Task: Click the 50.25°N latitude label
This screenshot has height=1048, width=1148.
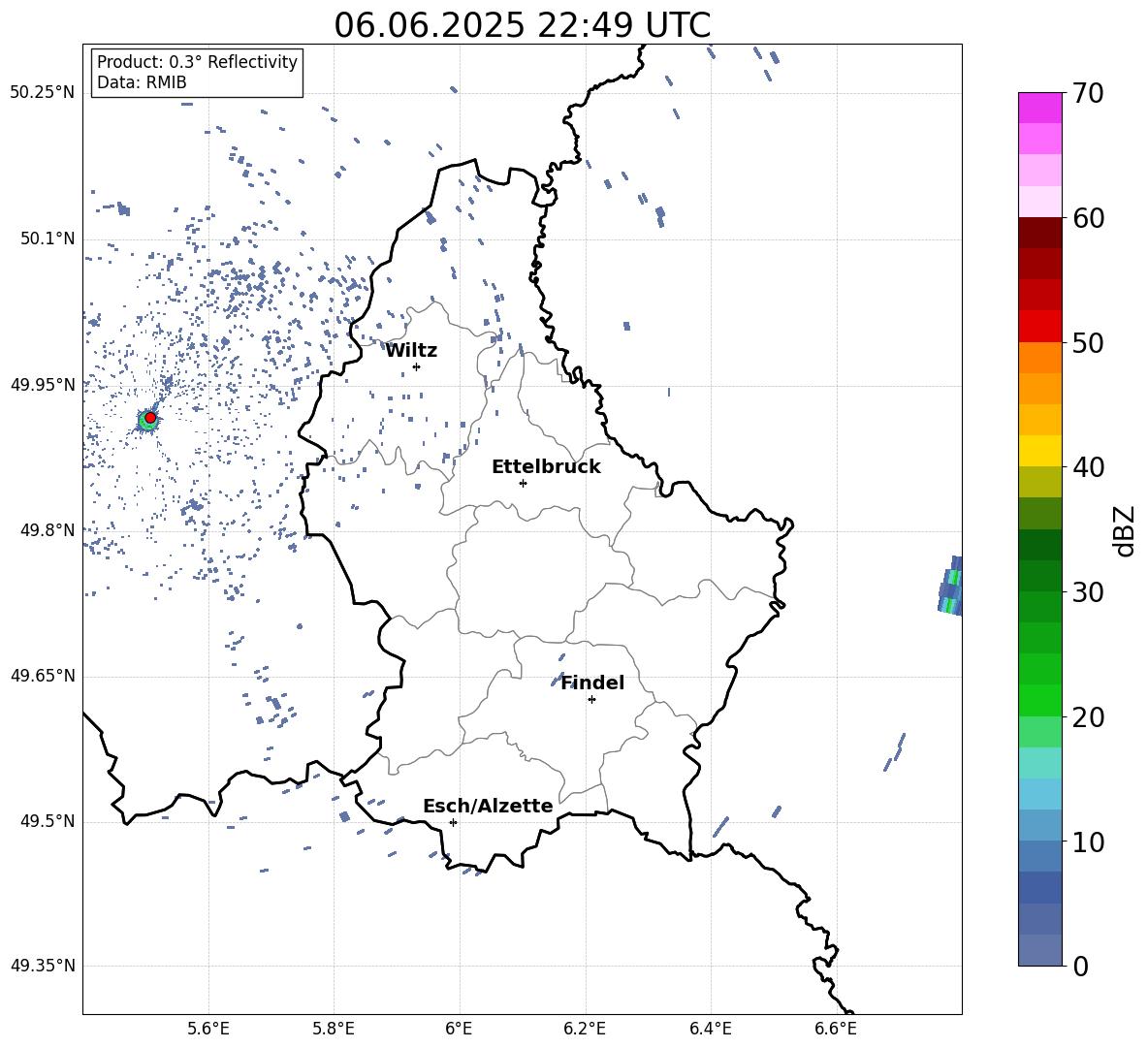Action: [43, 93]
